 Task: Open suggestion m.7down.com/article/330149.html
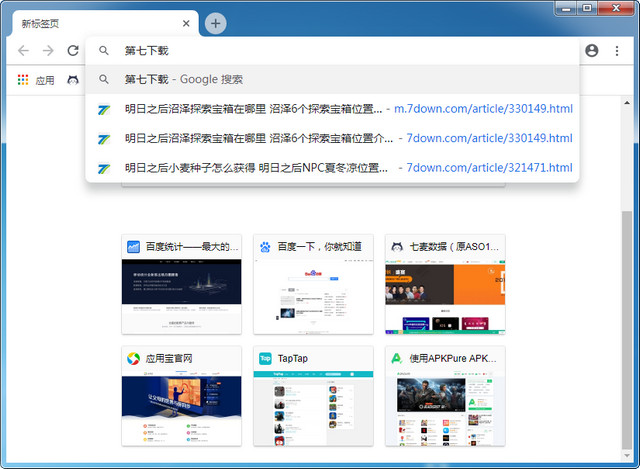click(x=332, y=109)
